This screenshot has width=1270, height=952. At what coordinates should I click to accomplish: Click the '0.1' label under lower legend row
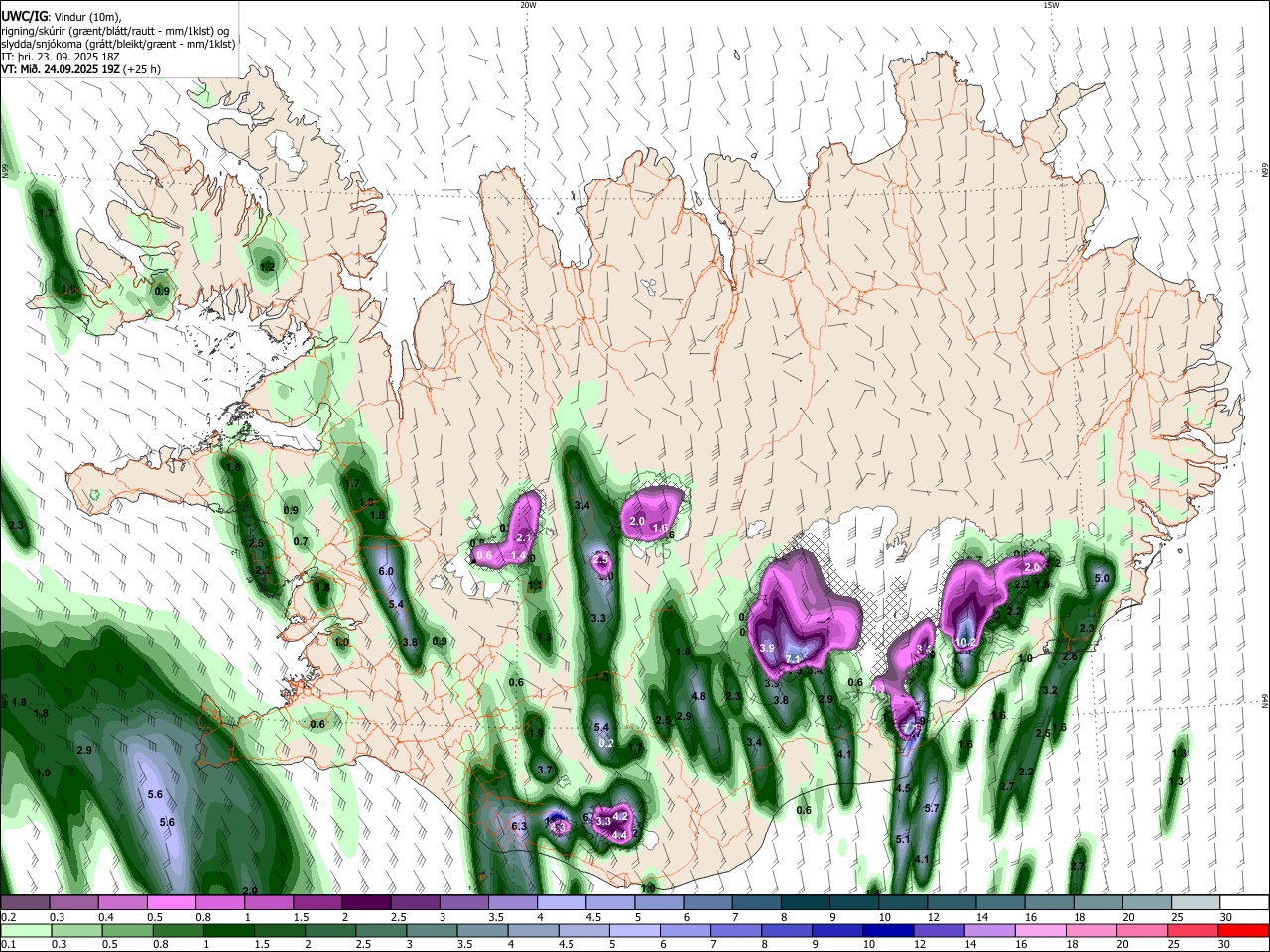click(x=8, y=945)
